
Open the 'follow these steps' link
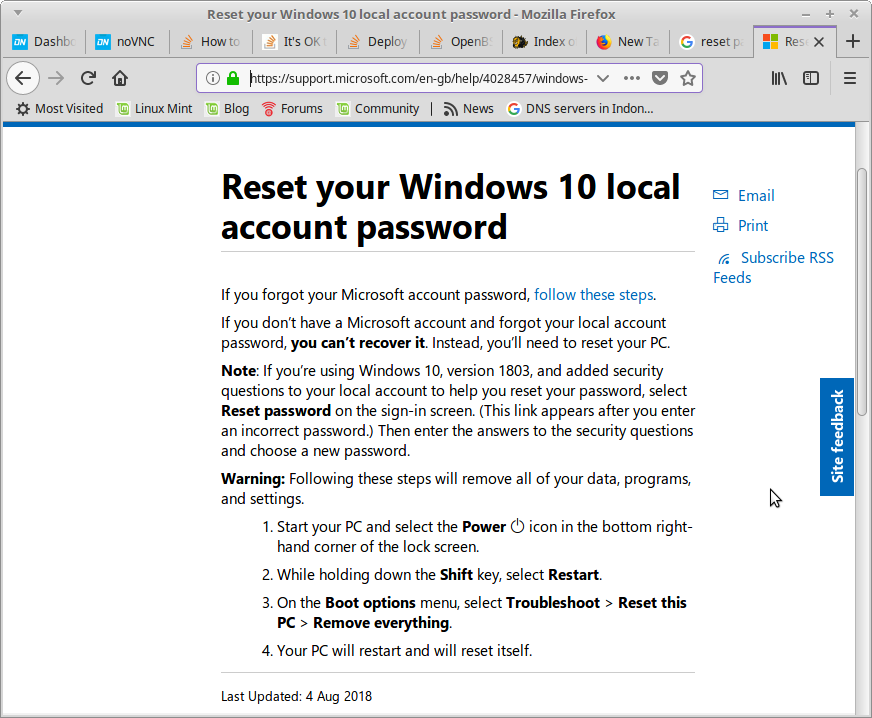pos(593,295)
